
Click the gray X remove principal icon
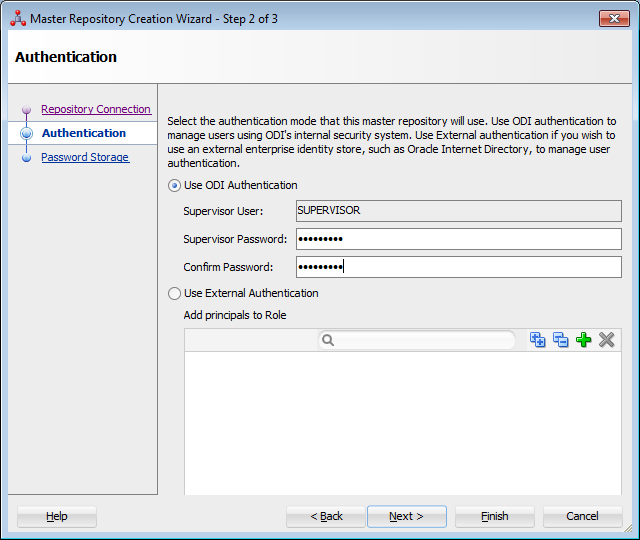pos(607,340)
